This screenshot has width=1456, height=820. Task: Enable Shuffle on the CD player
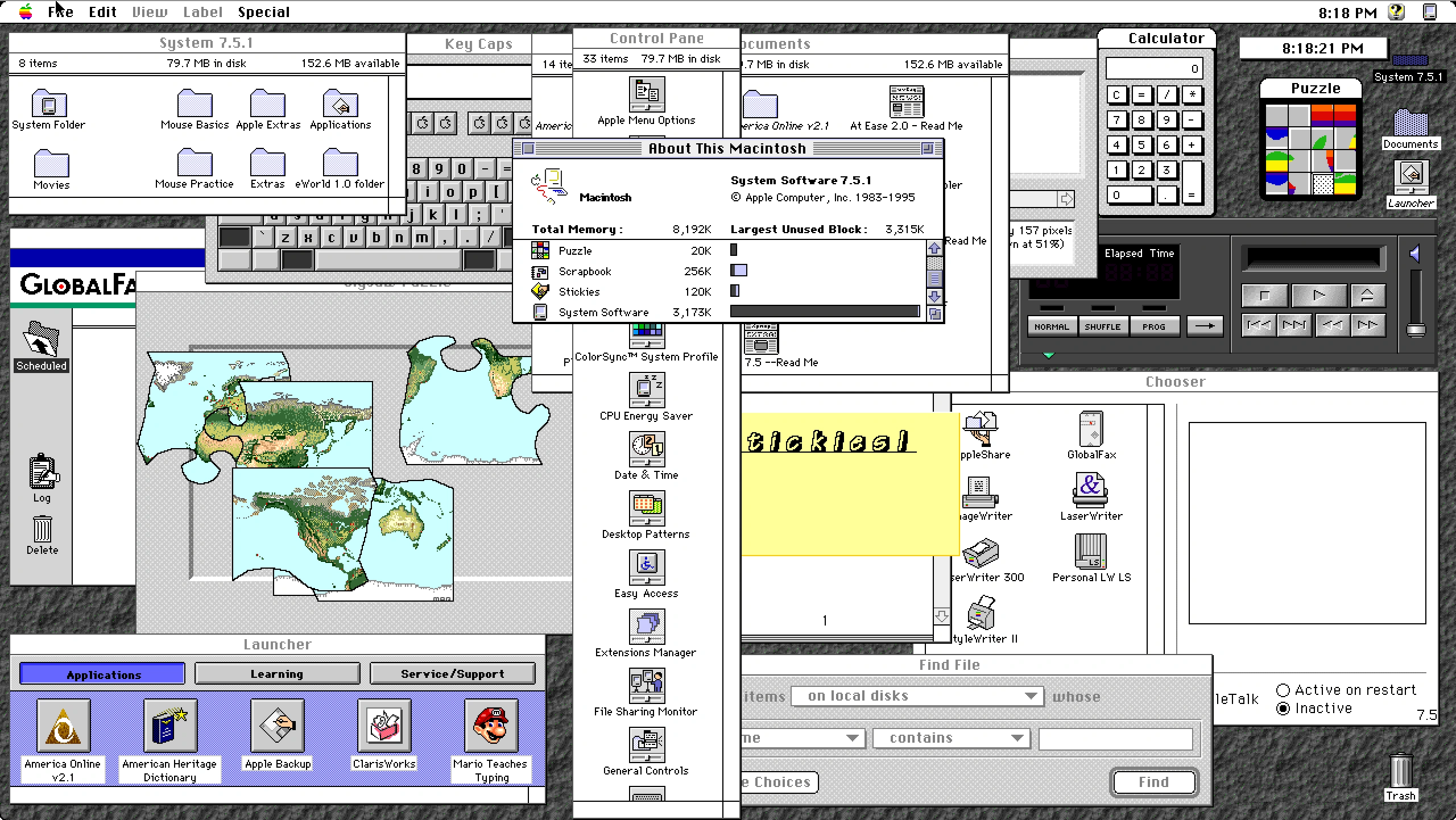tap(1102, 326)
